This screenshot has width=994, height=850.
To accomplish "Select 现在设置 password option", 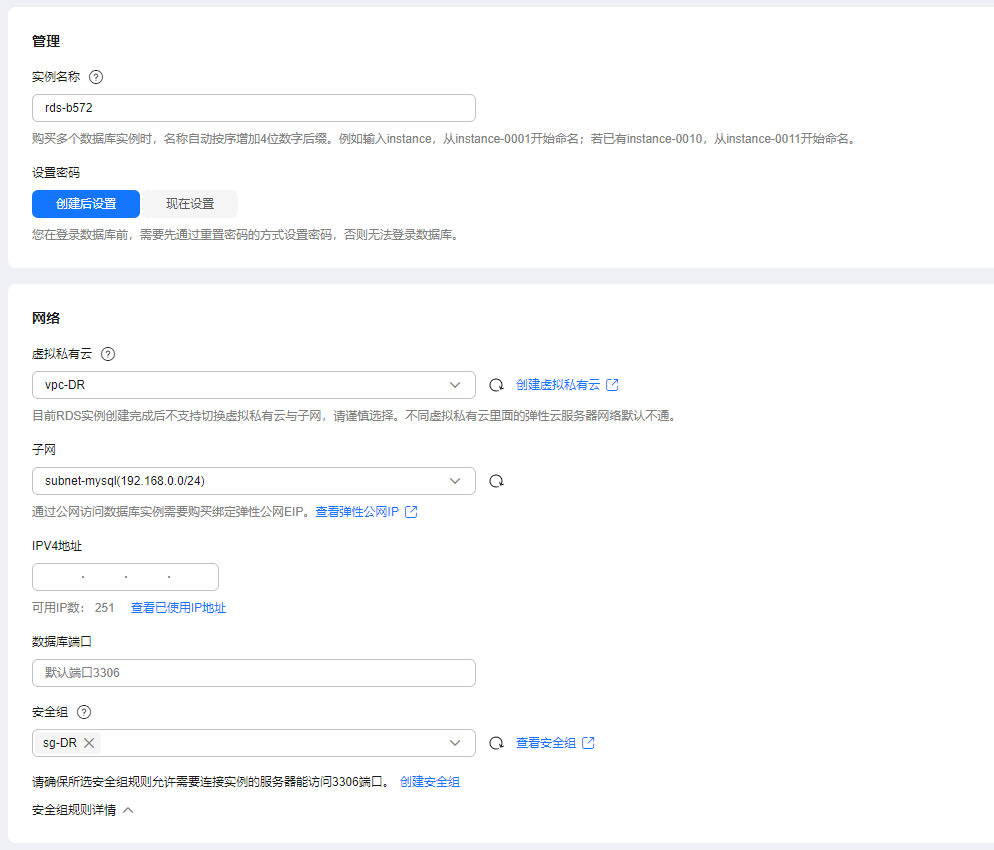I will click(190, 204).
